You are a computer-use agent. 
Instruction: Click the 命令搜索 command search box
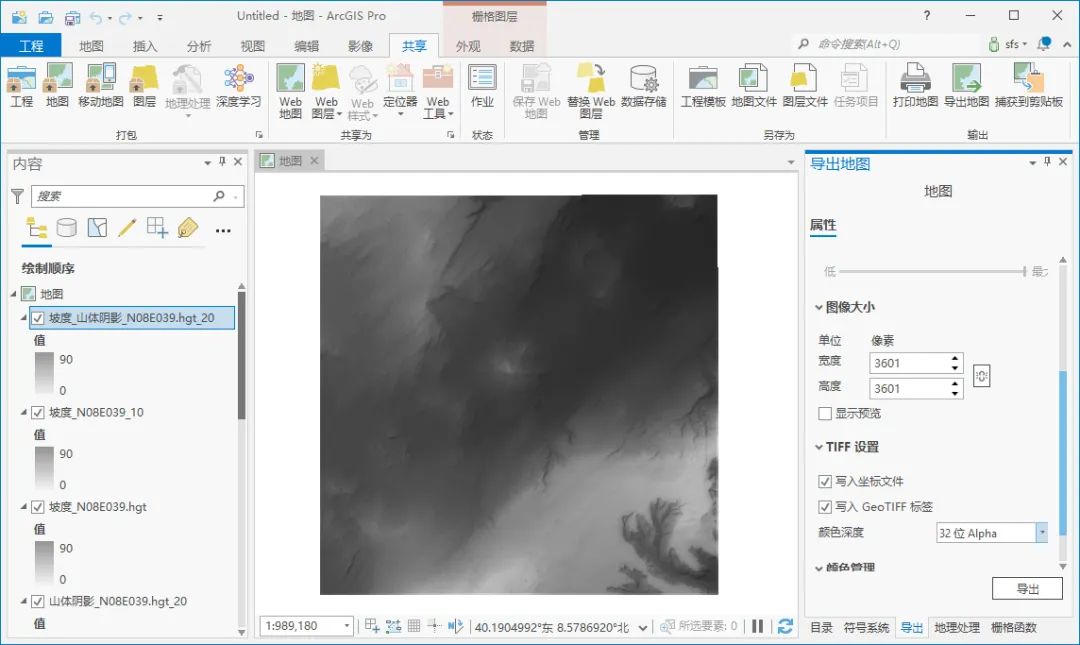tap(887, 44)
